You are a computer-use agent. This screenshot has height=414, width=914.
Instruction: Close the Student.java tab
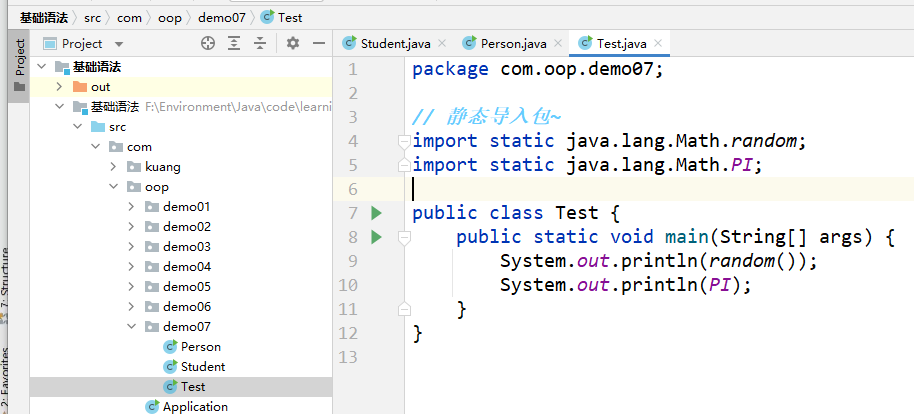pos(441,43)
